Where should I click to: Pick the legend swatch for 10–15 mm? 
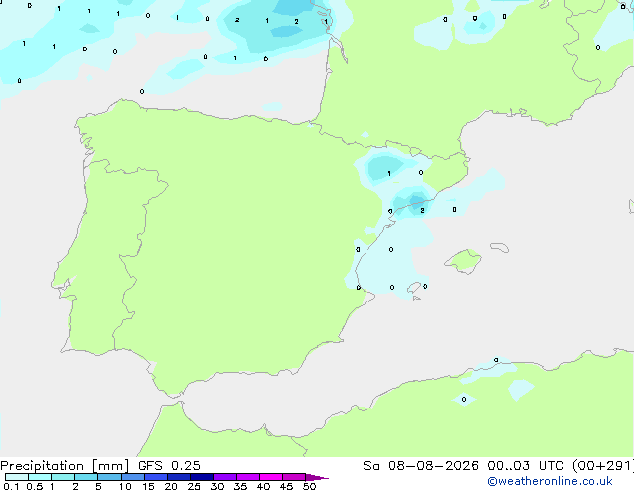tap(132, 477)
